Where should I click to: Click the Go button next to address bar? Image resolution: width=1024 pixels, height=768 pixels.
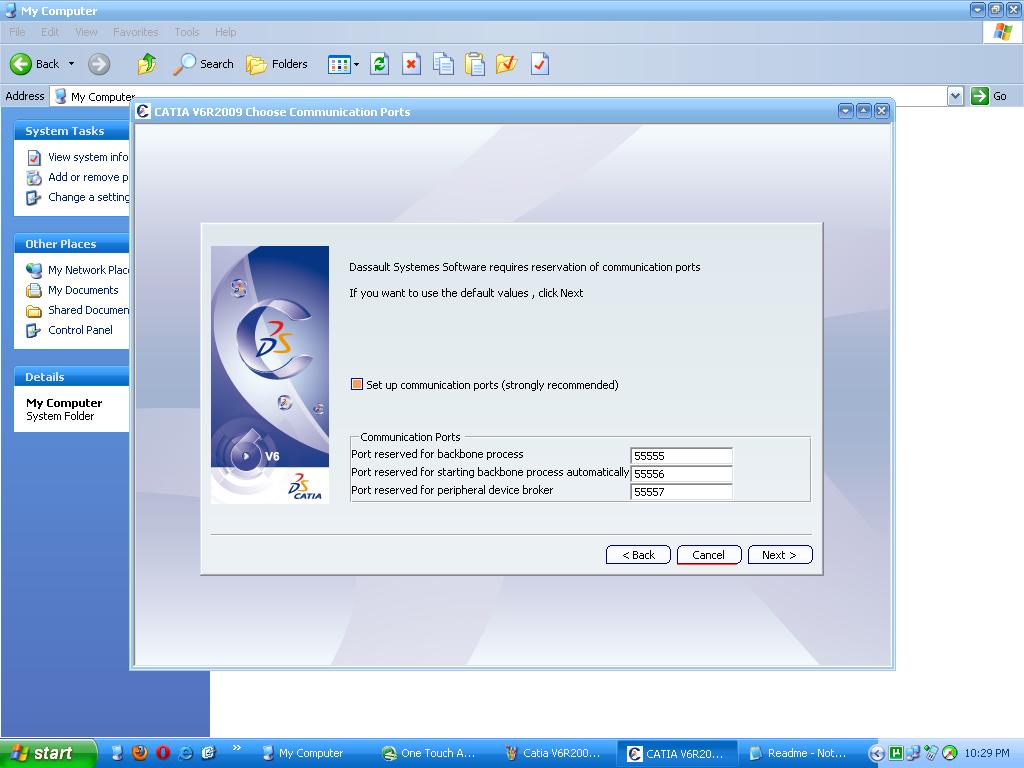pyautogui.click(x=989, y=97)
